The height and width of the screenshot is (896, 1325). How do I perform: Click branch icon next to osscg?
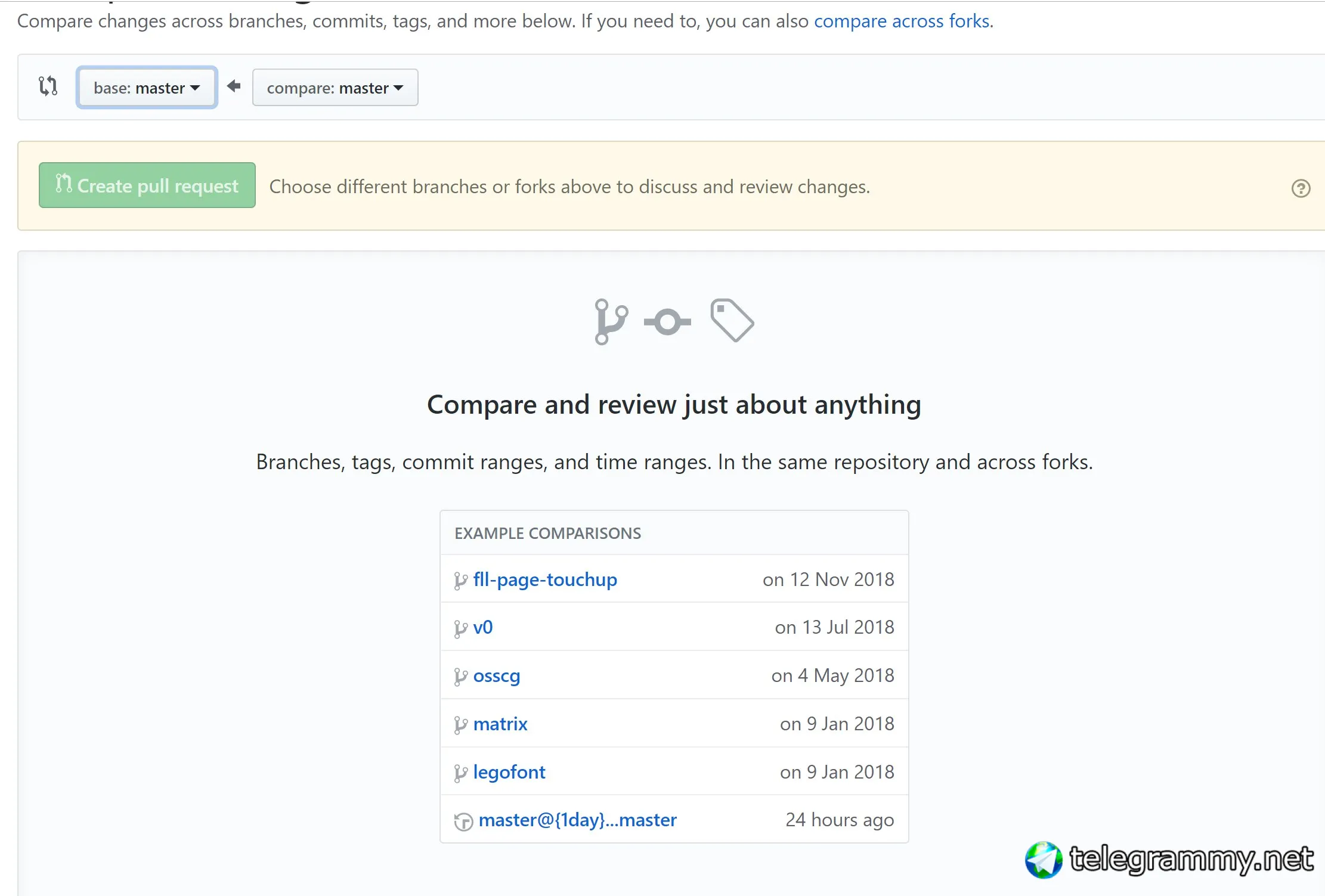(x=460, y=677)
